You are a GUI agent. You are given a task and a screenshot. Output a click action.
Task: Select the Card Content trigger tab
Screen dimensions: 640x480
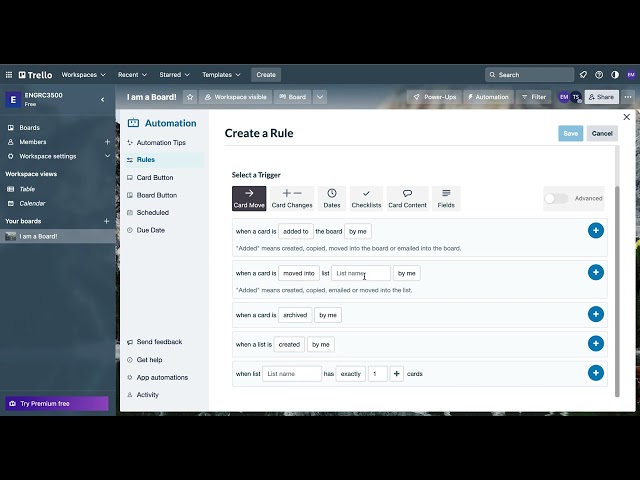[x=407, y=198]
